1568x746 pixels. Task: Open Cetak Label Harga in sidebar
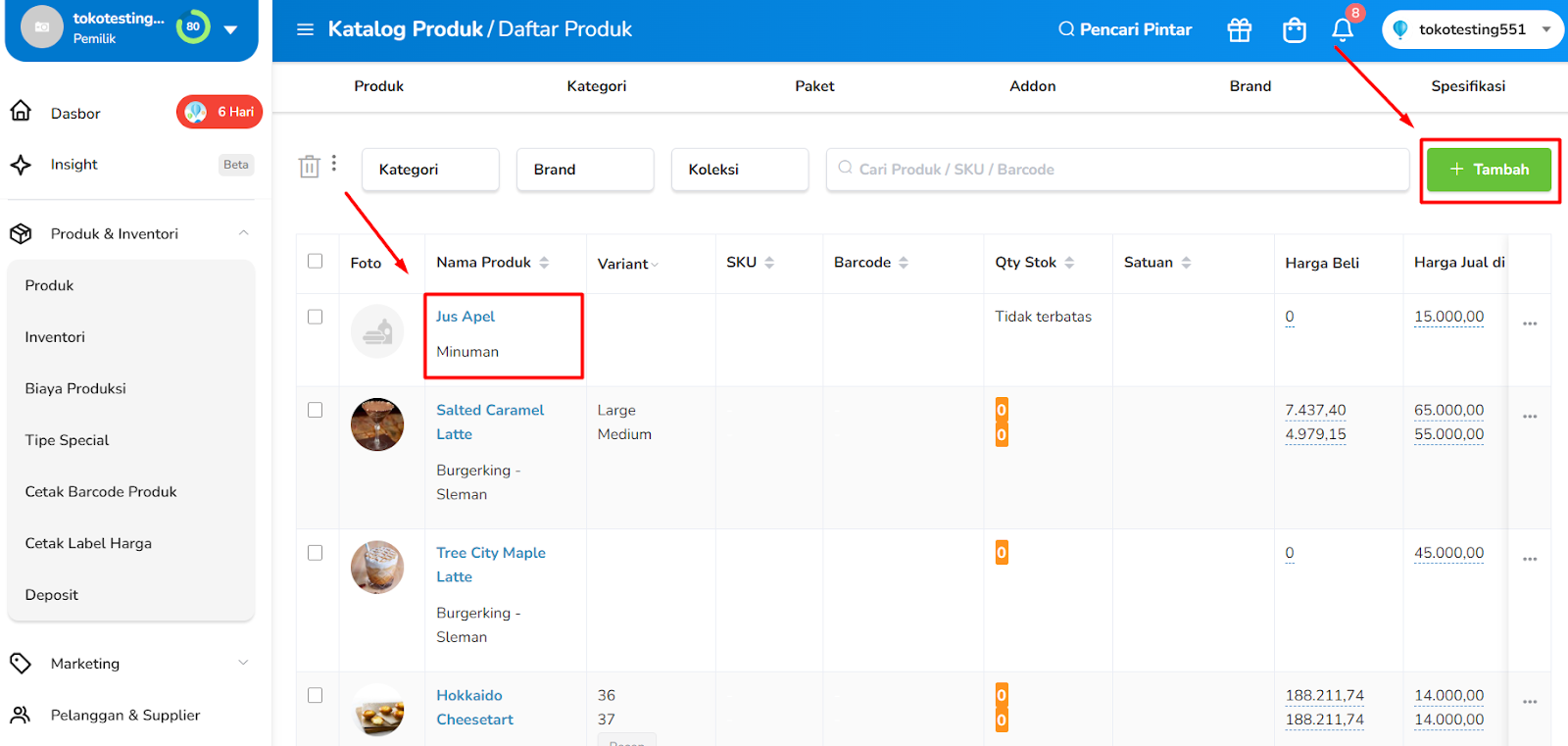coord(88,543)
